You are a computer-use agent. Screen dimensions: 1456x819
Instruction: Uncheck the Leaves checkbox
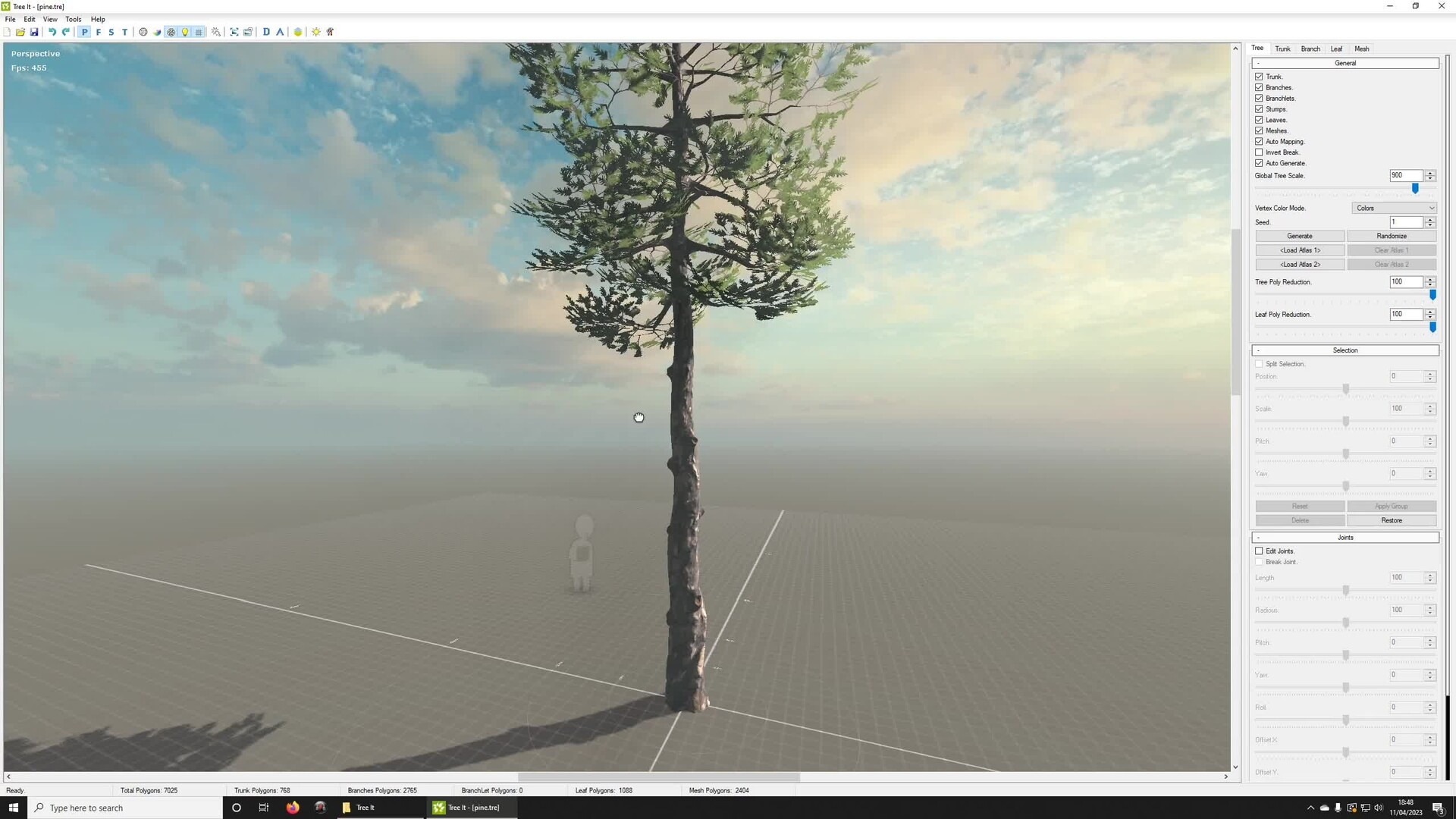pyautogui.click(x=1259, y=120)
